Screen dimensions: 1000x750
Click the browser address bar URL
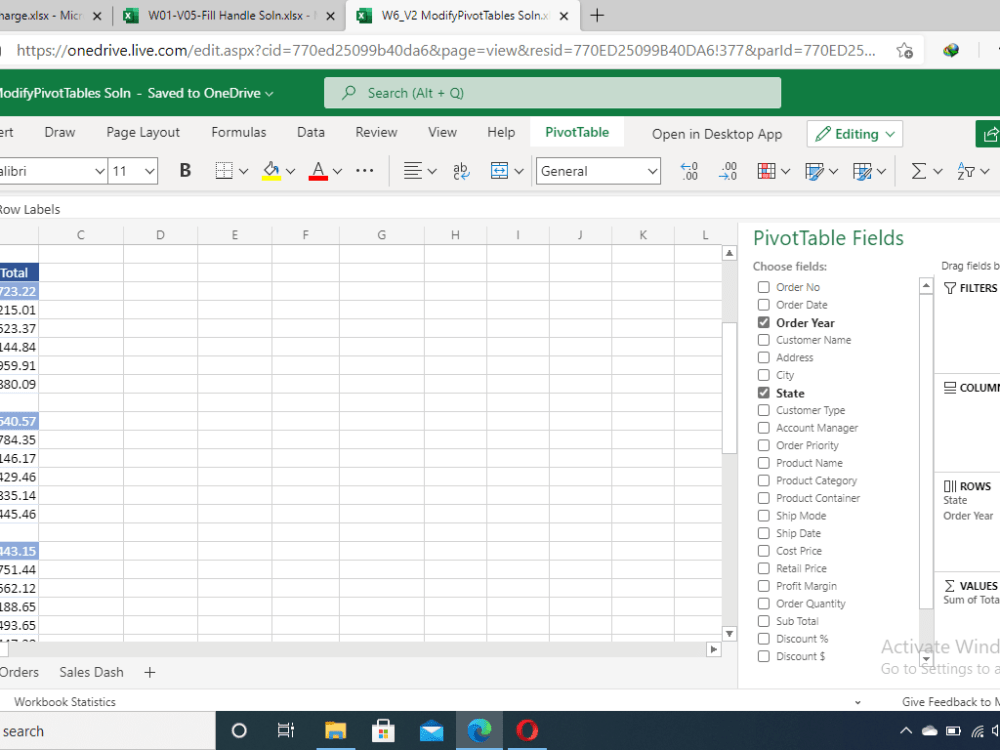pyautogui.click(x=445, y=50)
